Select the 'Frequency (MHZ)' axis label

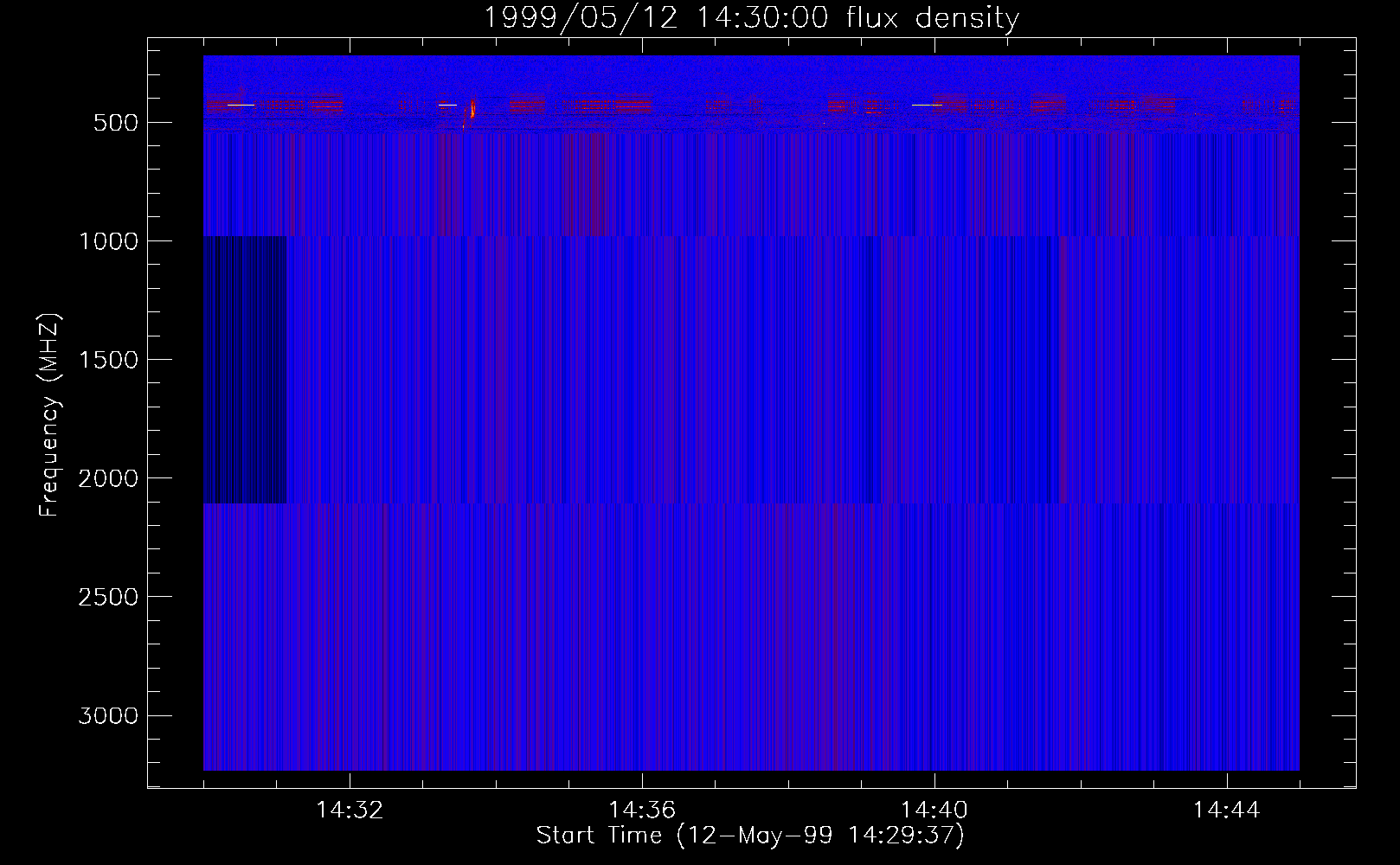pos(50,414)
